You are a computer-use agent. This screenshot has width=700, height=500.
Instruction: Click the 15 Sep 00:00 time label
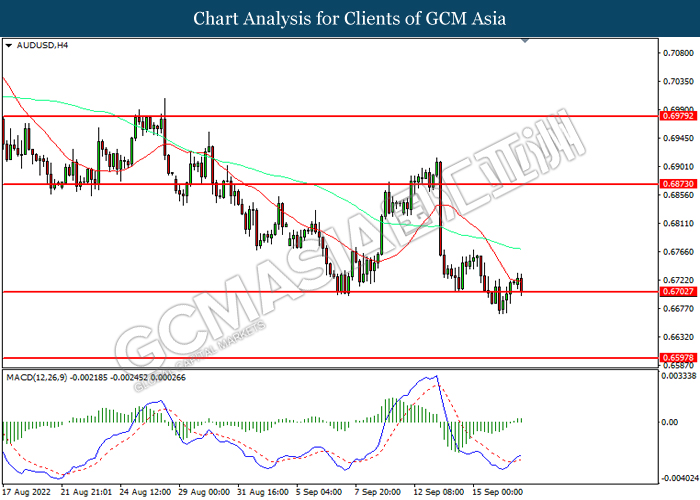(497, 492)
